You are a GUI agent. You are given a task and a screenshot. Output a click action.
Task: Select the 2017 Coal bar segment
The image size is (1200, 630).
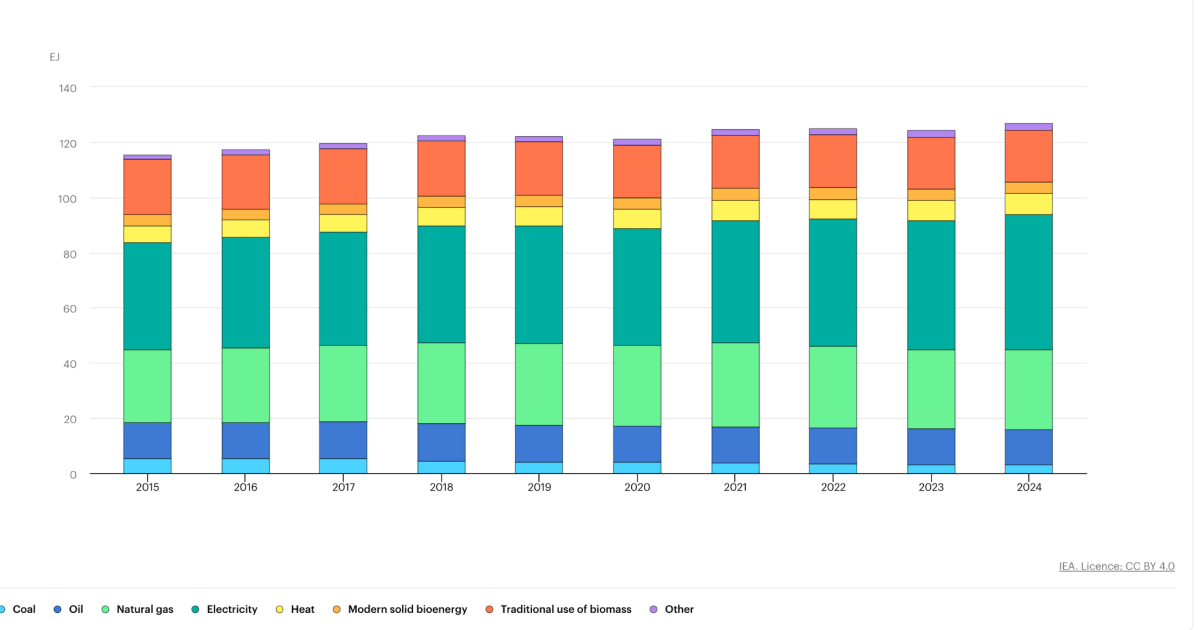click(x=343, y=466)
